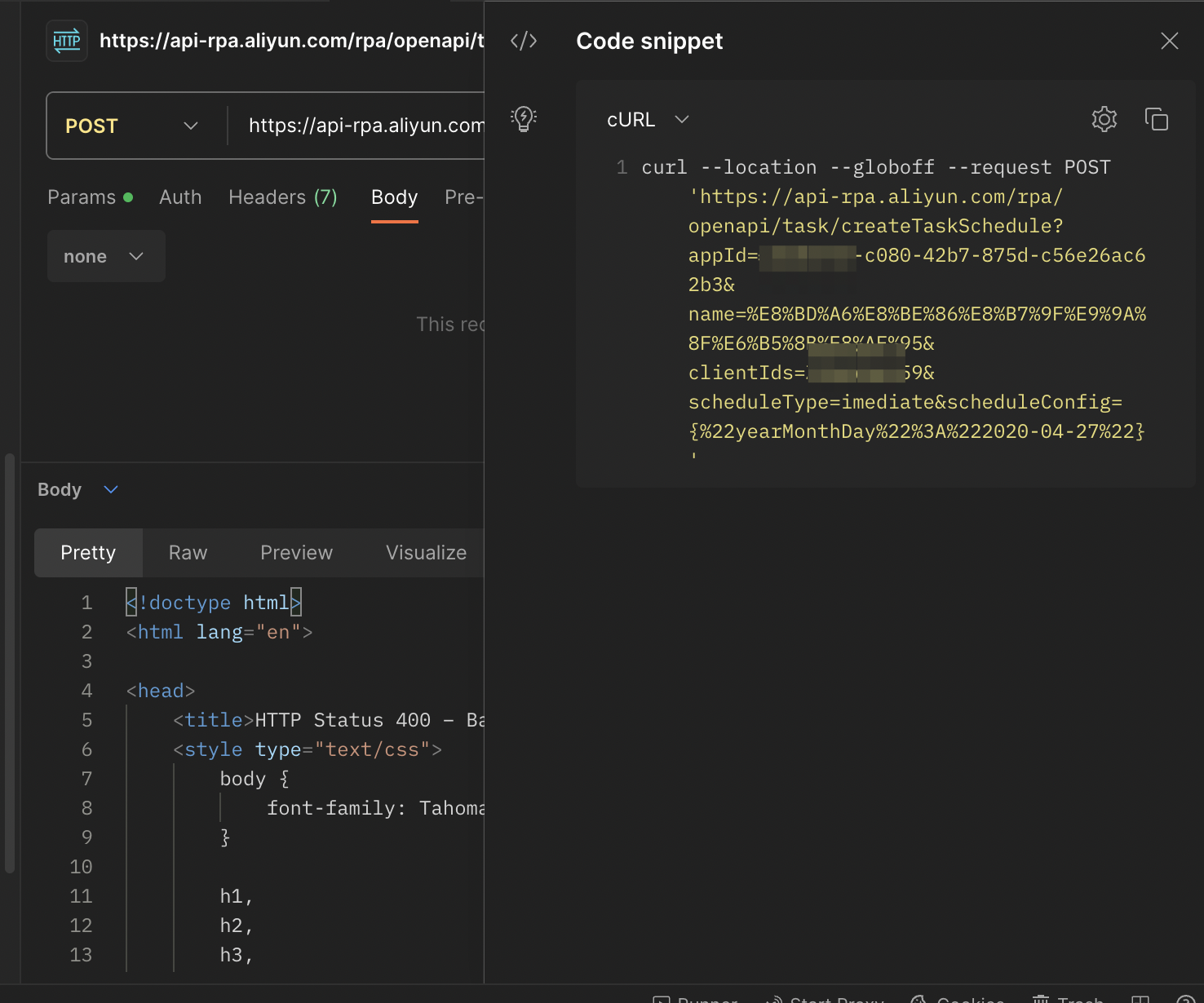Image resolution: width=1204 pixels, height=1003 pixels.
Task: Open the code snippet panel icon
Action: (524, 41)
